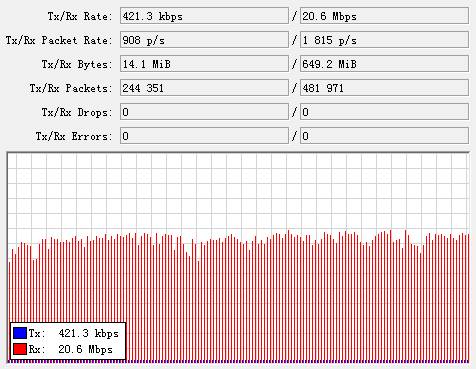Image resolution: width=476 pixels, height=369 pixels.
Task: Click the Tx 421.3 kbps legend entry
Action: click(x=66, y=333)
